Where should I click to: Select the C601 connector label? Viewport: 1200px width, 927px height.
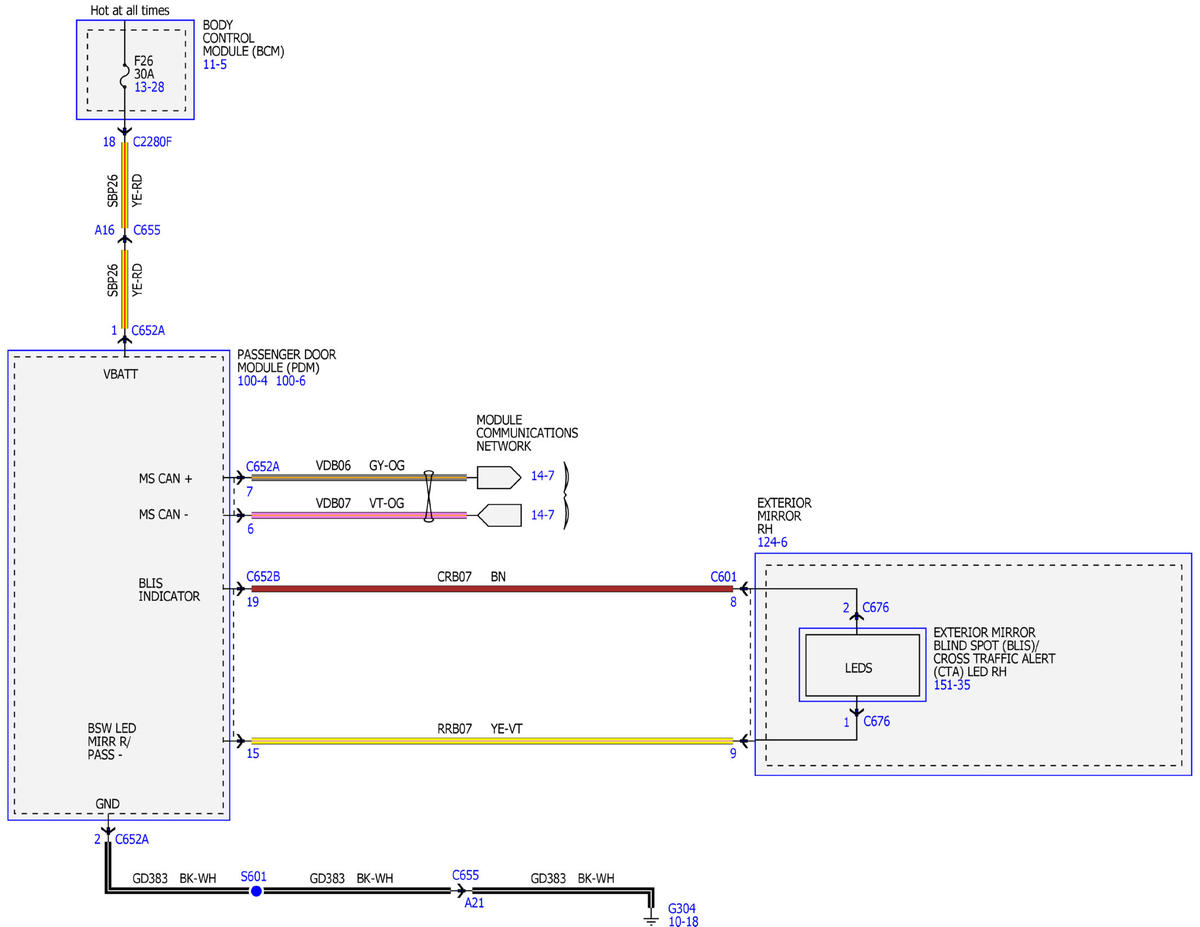[723, 576]
